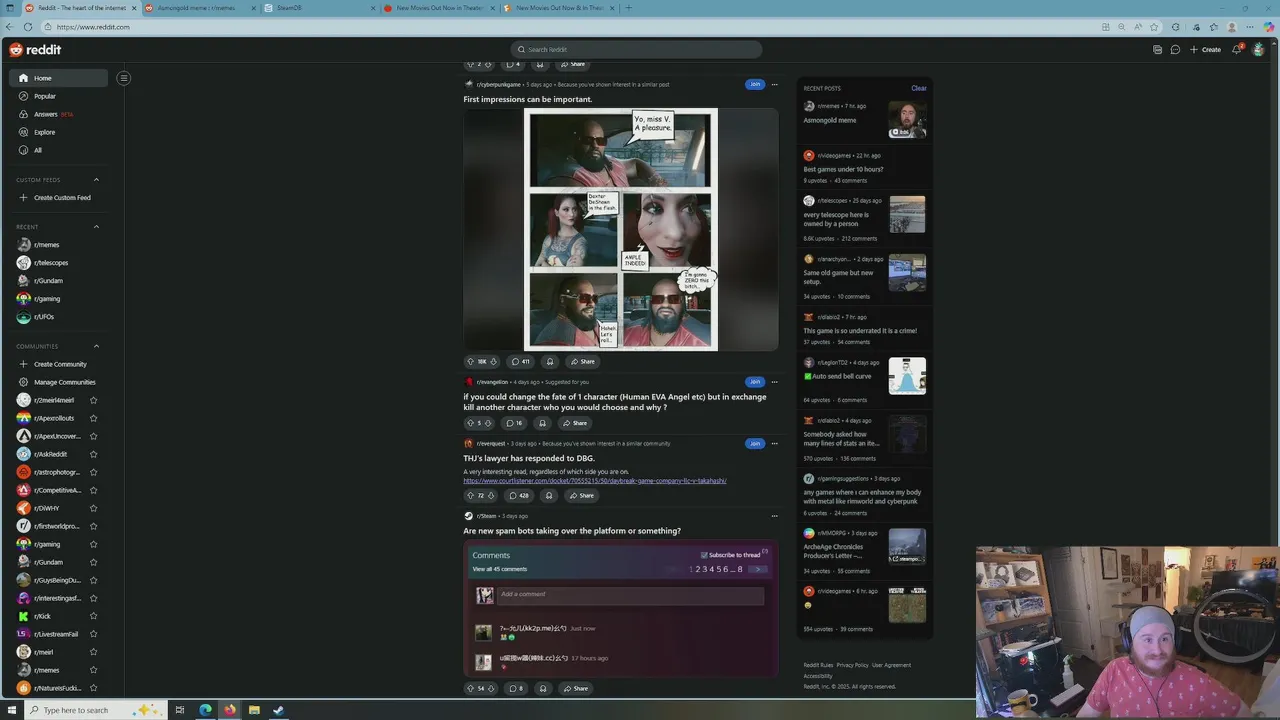Viewport: 1280px width, 720px height.
Task: Collapse the sidebar with the hamburger button
Action: coord(124,78)
